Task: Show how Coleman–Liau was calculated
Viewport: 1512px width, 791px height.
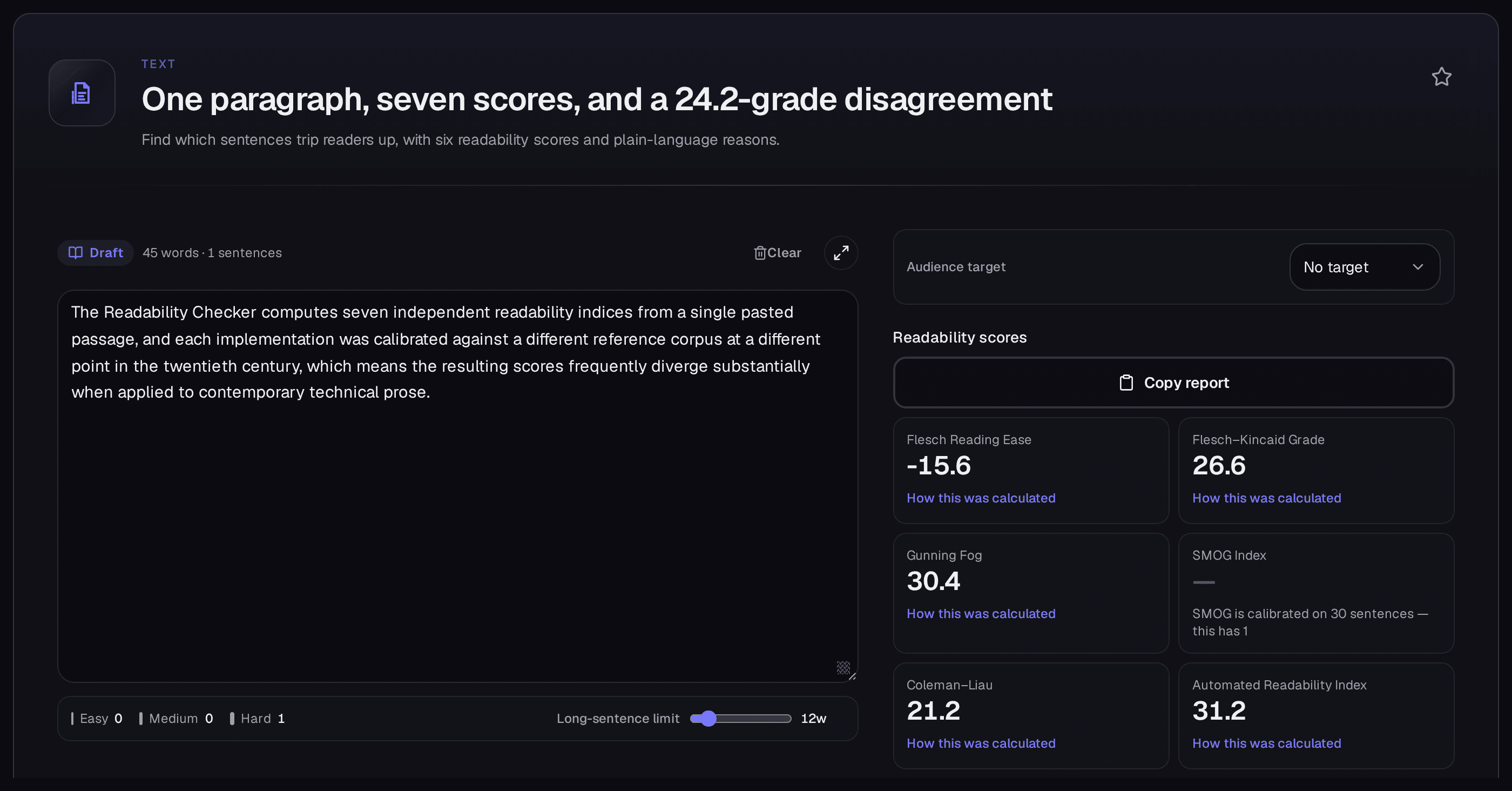Action: coord(981,743)
